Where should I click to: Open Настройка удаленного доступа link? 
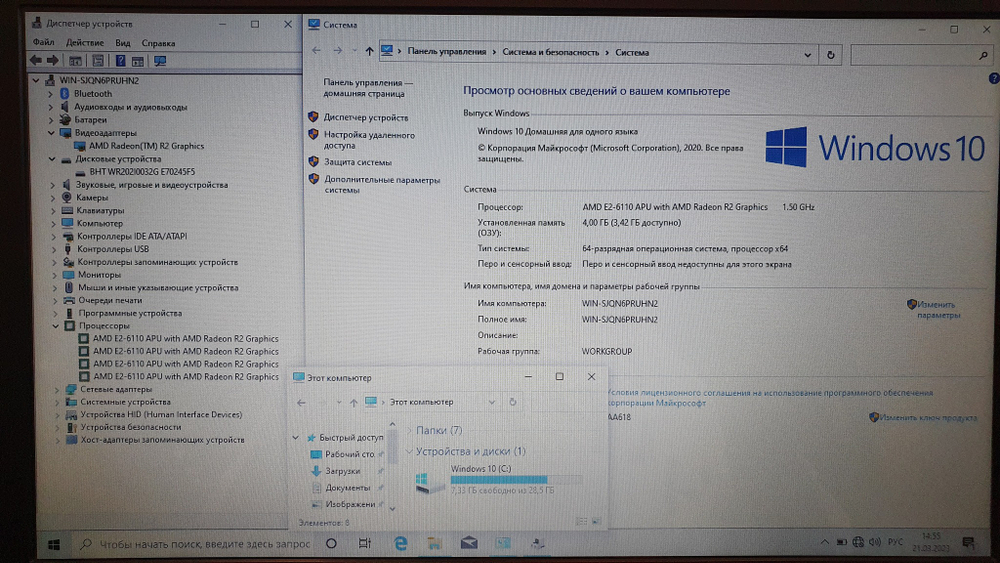369,140
